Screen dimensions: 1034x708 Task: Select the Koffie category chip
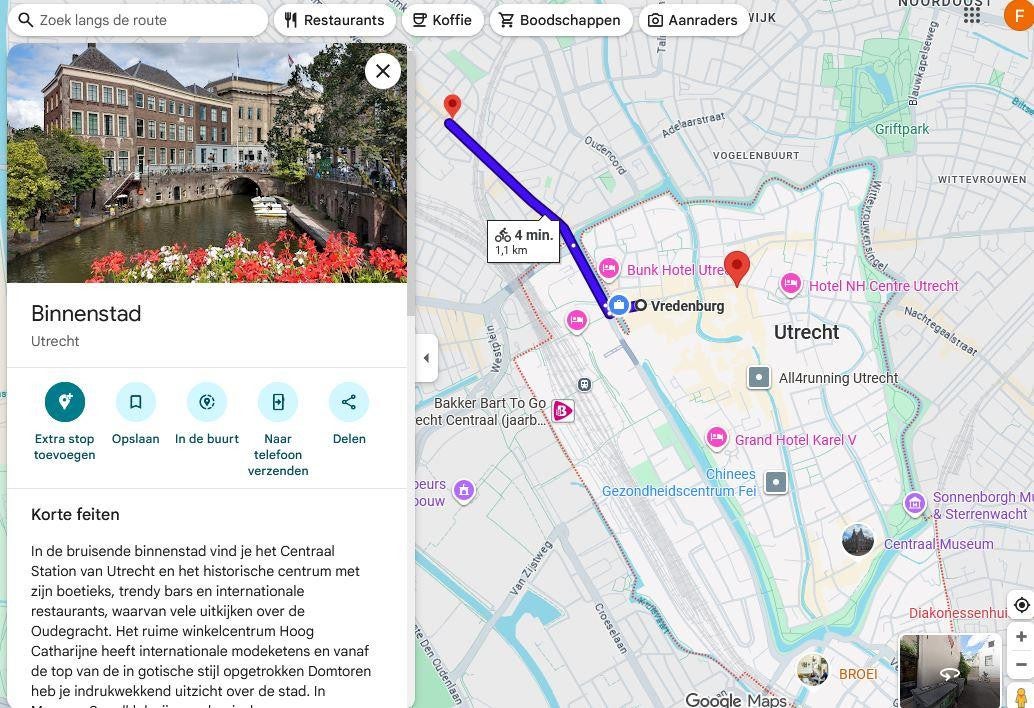click(442, 20)
